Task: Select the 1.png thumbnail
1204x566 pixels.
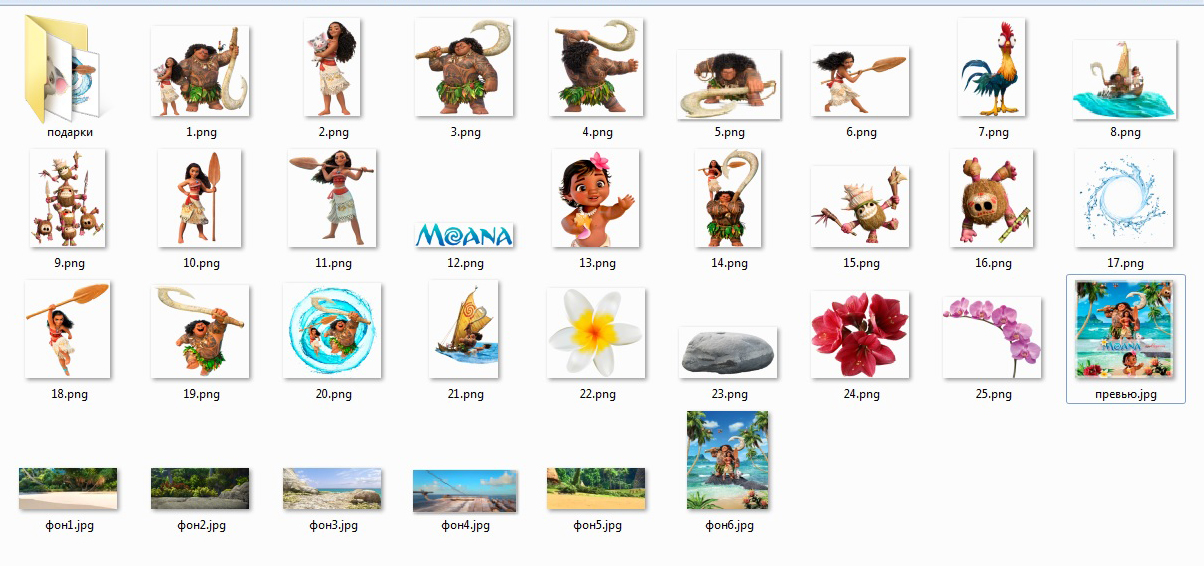Action: pyautogui.click(x=201, y=71)
